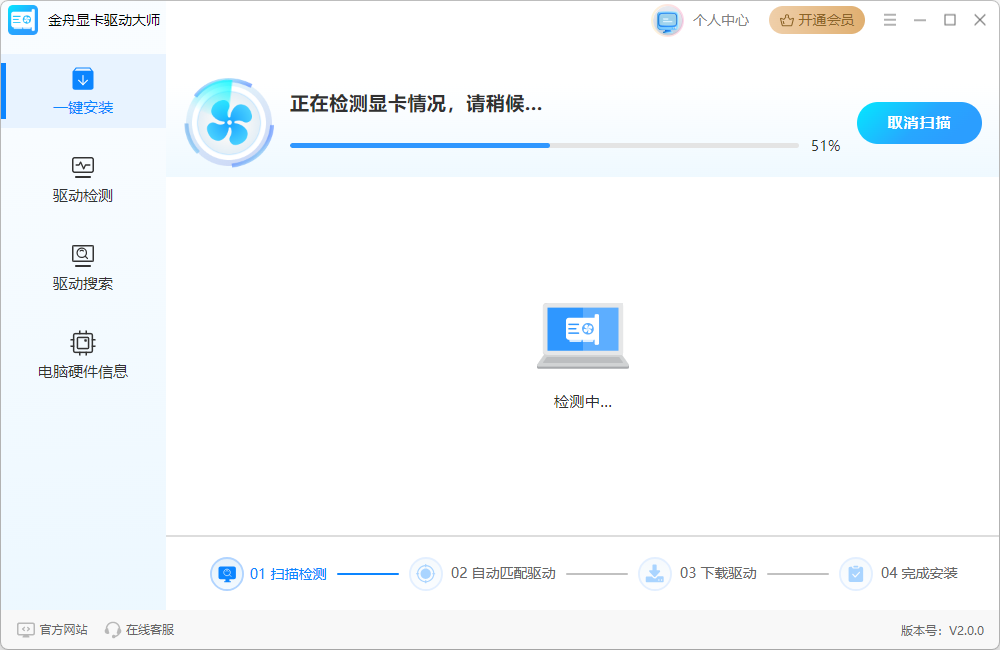The image size is (1000, 650).
Task: Select the 驱动检测 sidebar icon
Action: pos(83,167)
